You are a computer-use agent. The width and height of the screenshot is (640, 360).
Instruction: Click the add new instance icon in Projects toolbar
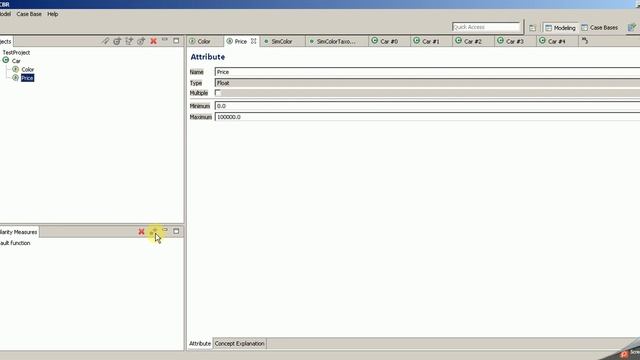141,41
